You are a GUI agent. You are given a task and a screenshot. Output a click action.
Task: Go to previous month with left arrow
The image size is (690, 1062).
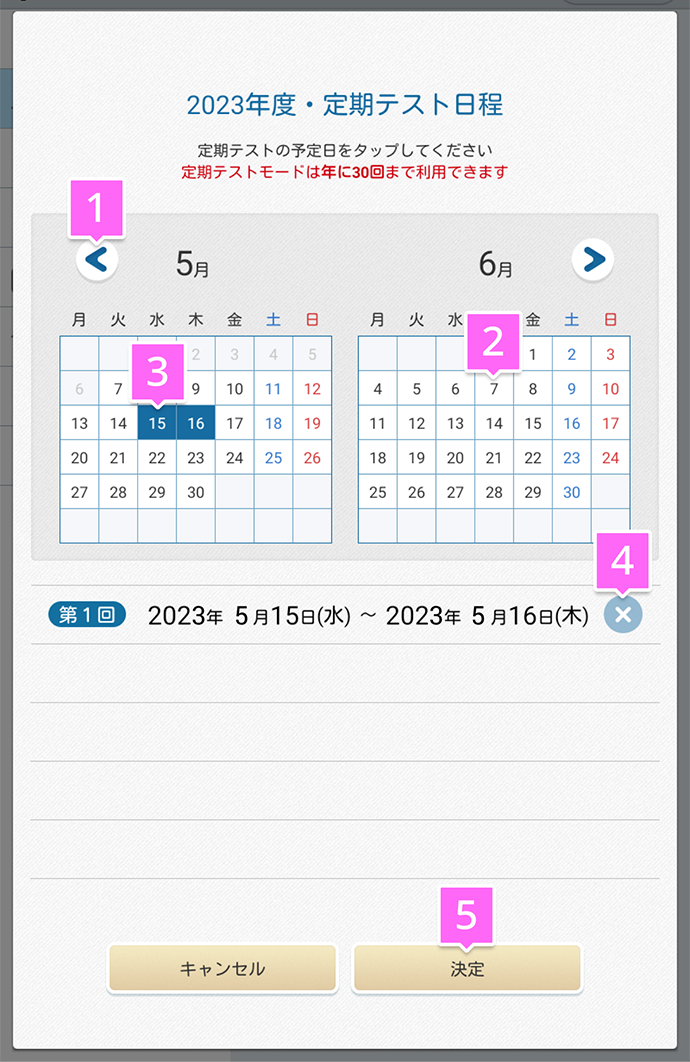(97, 260)
